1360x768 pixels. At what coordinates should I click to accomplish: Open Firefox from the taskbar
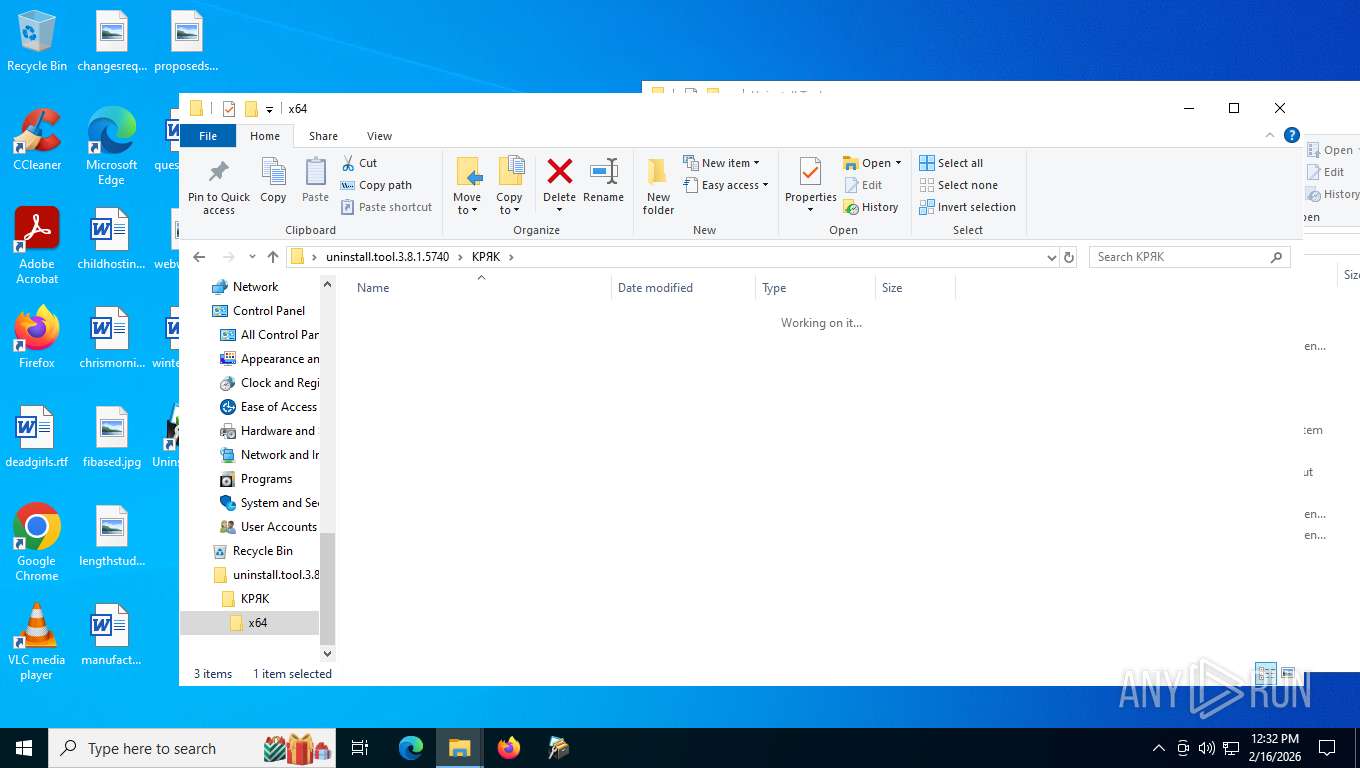(509, 748)
